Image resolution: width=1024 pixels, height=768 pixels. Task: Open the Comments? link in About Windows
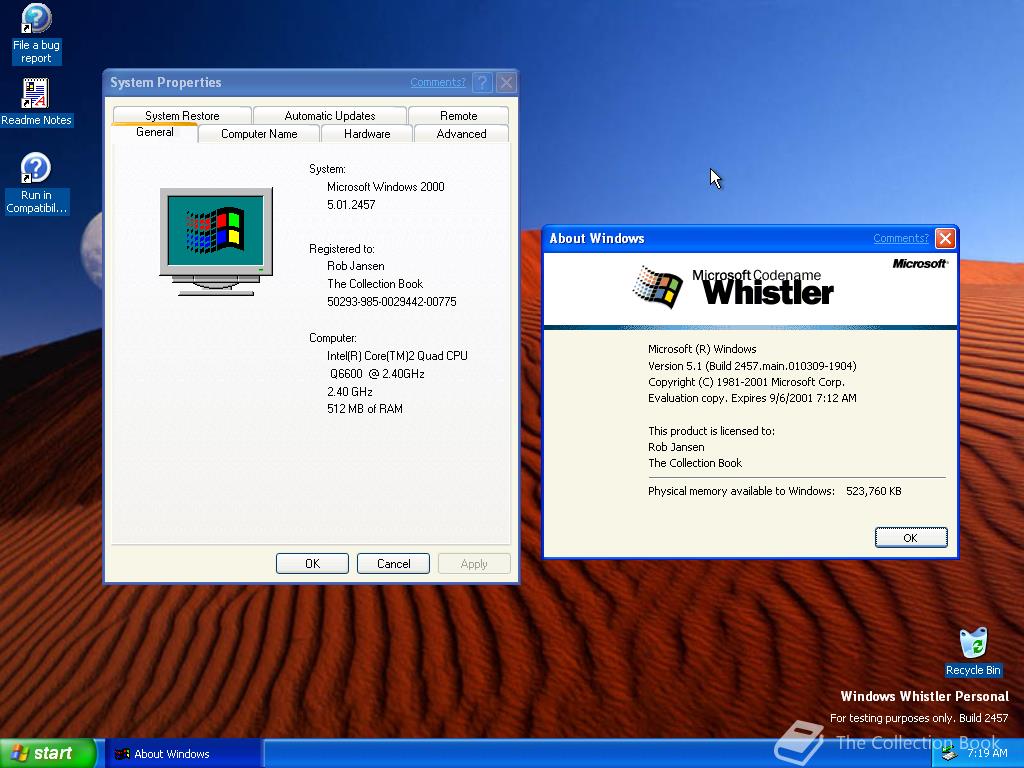click(x=900, y=238)
